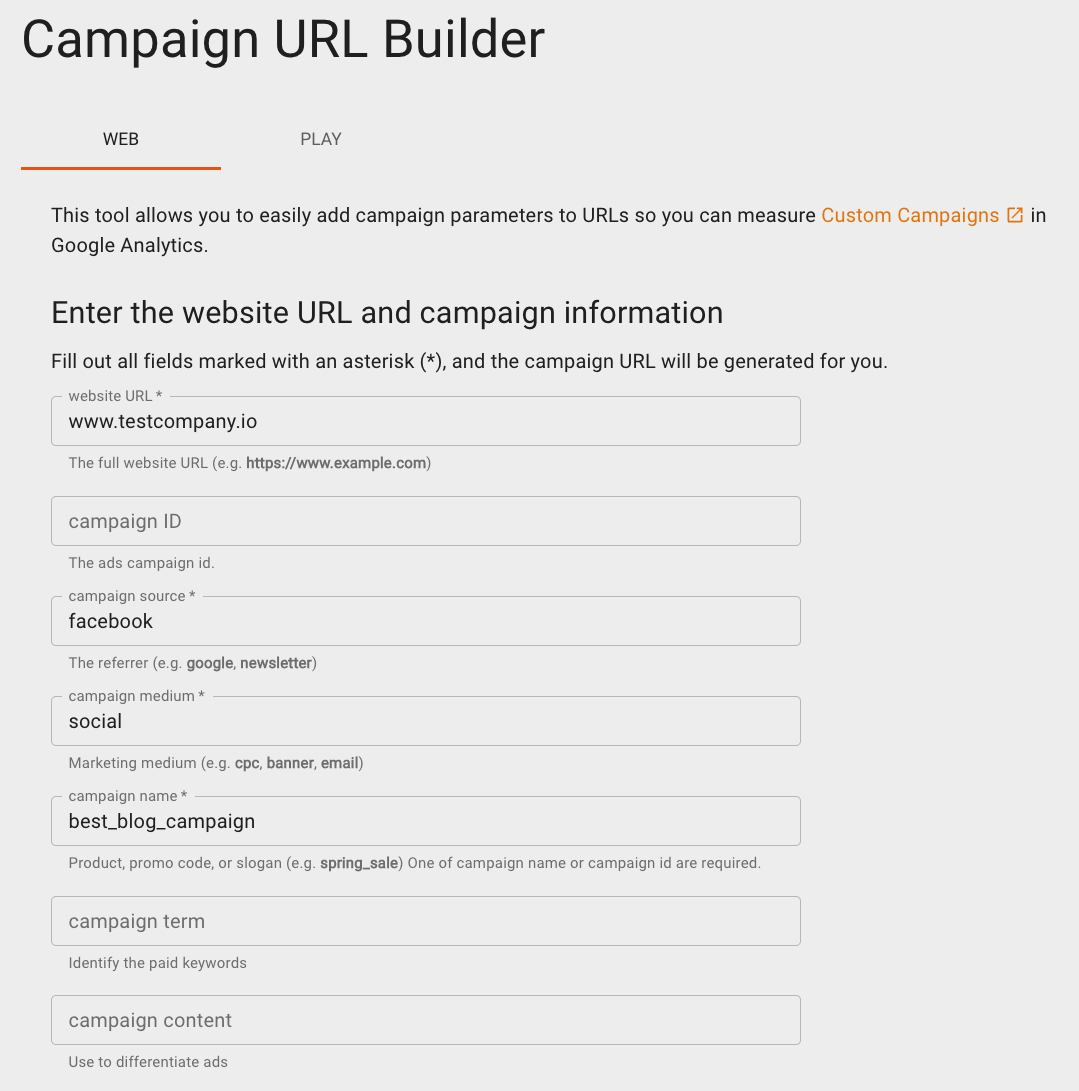
Task: Click the 'campaign source *' floating label
Action: tap(131, 596)
